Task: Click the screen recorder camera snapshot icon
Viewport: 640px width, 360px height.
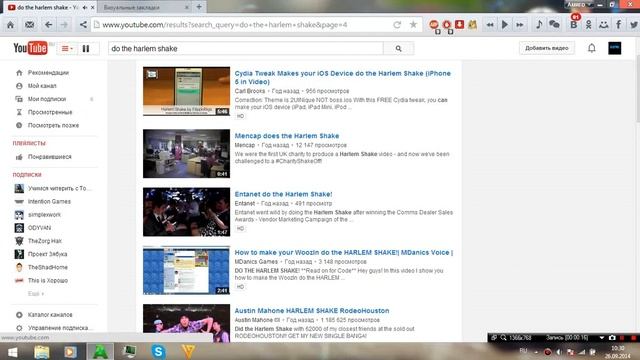Action: (612, 338)
